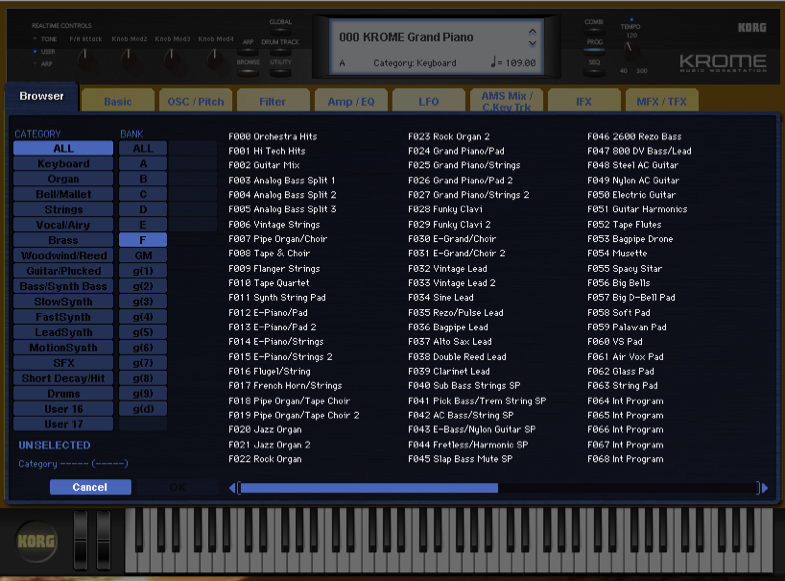Step program up with display arrow
Viewport: 785px width, 581px height.
click(532, 32)
